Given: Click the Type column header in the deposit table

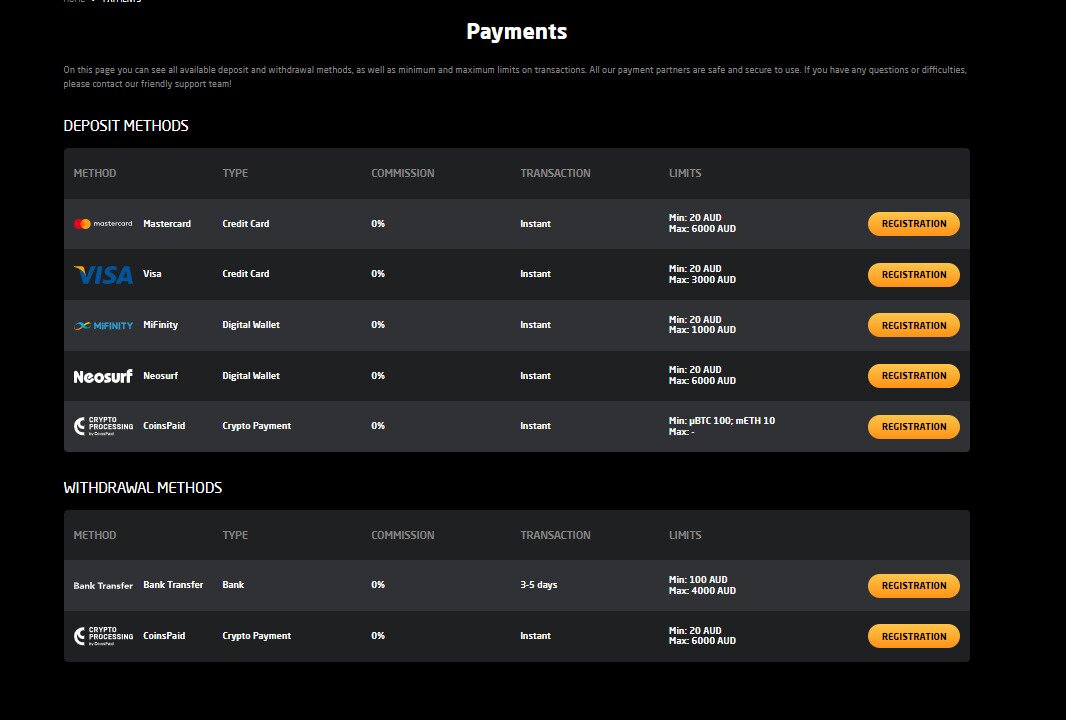Looking at the screenshot, I should coord(235,173).
